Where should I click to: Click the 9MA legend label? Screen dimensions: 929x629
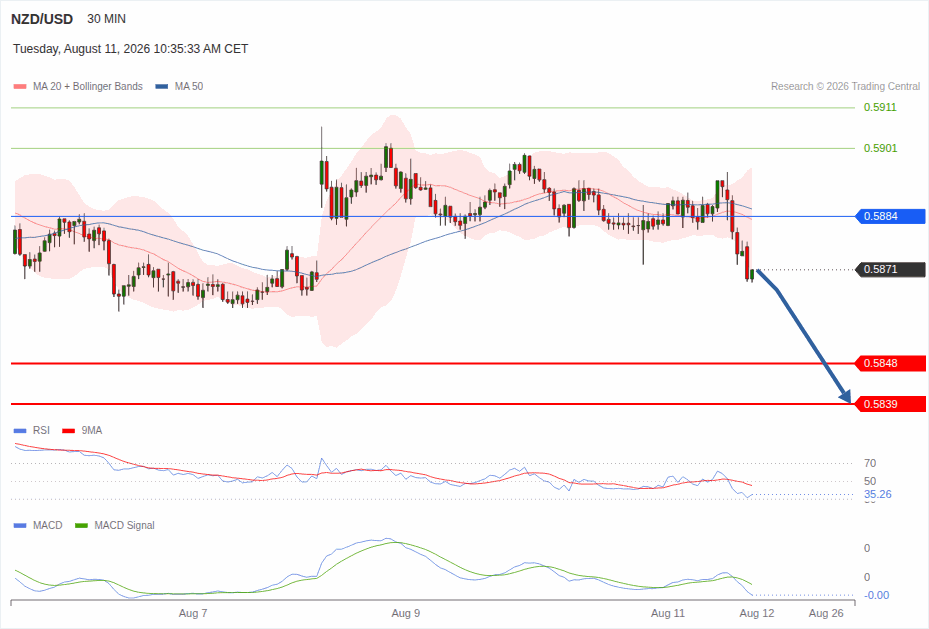click(92, 431)
